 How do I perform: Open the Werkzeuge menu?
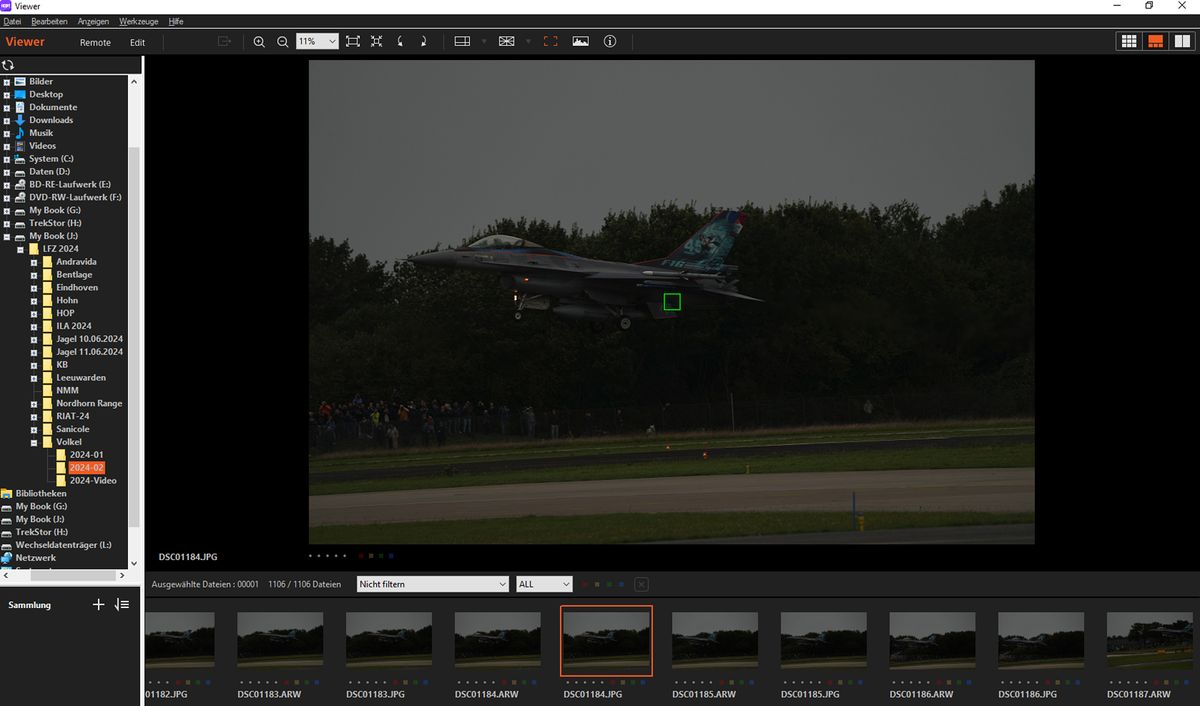click(137, 21)
